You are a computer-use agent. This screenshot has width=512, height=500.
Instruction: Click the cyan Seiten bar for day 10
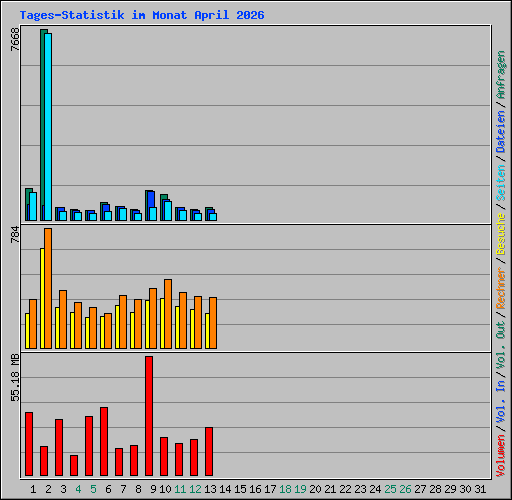click(168, 211)
